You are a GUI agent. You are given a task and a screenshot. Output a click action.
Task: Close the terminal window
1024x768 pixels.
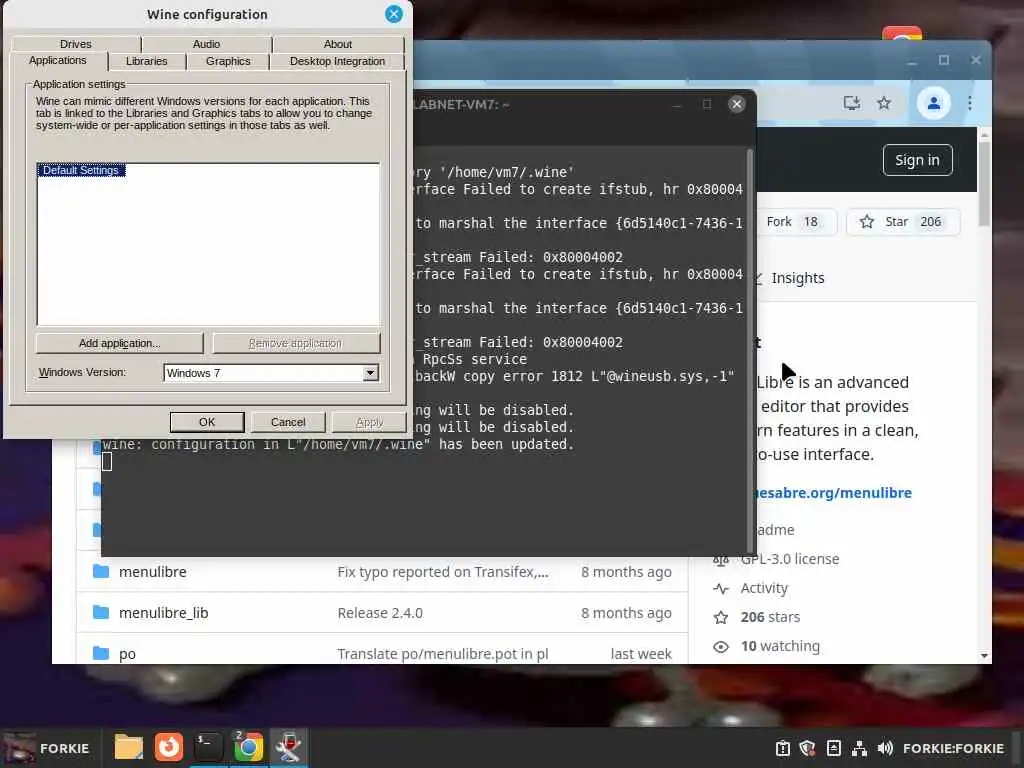(x=737, y=104)
